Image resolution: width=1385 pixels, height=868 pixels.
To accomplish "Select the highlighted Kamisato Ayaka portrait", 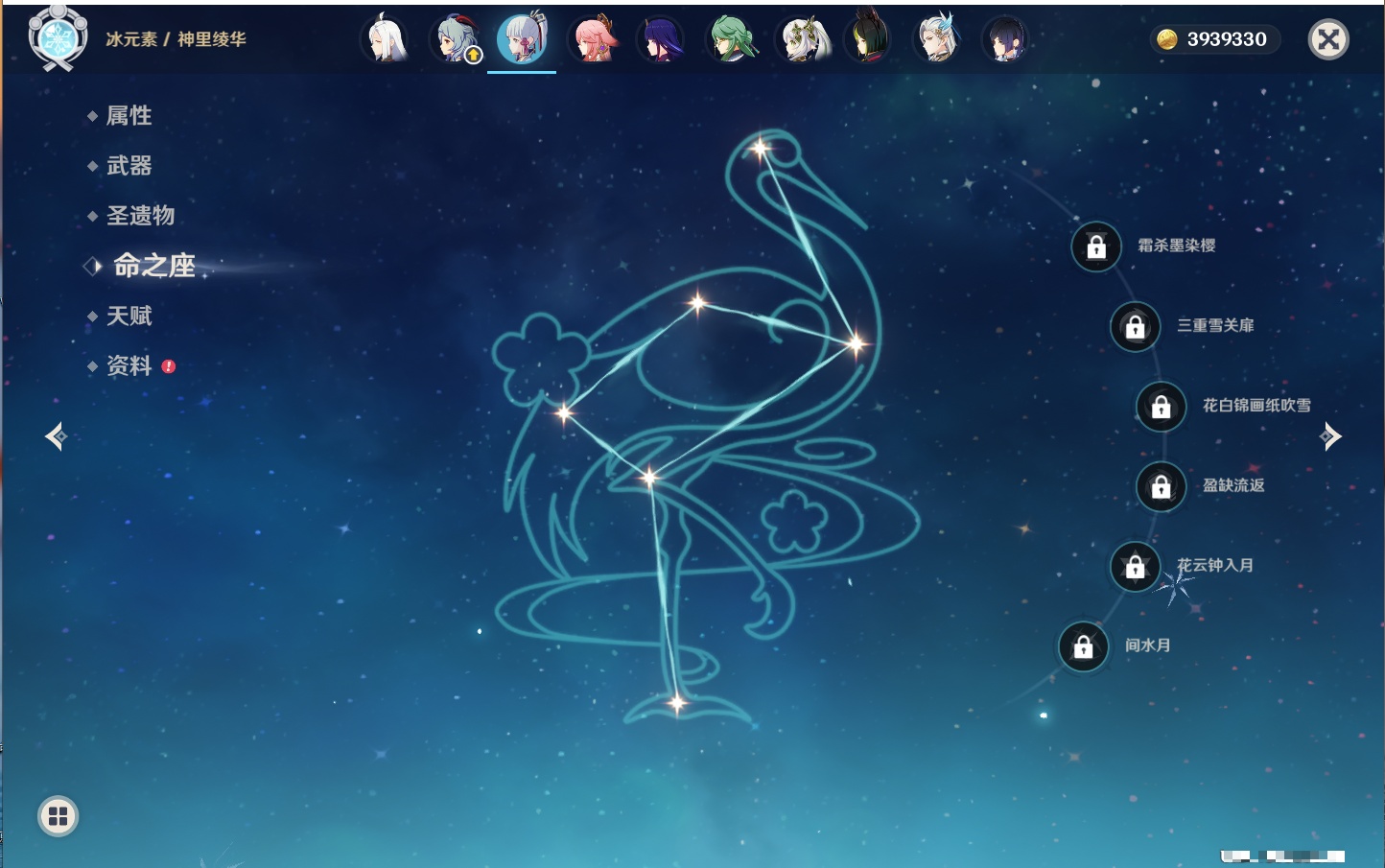I will click(x=522, y=38).
